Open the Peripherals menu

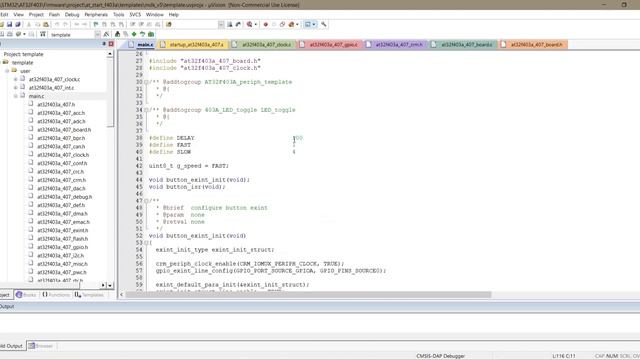tap(96, 15)
